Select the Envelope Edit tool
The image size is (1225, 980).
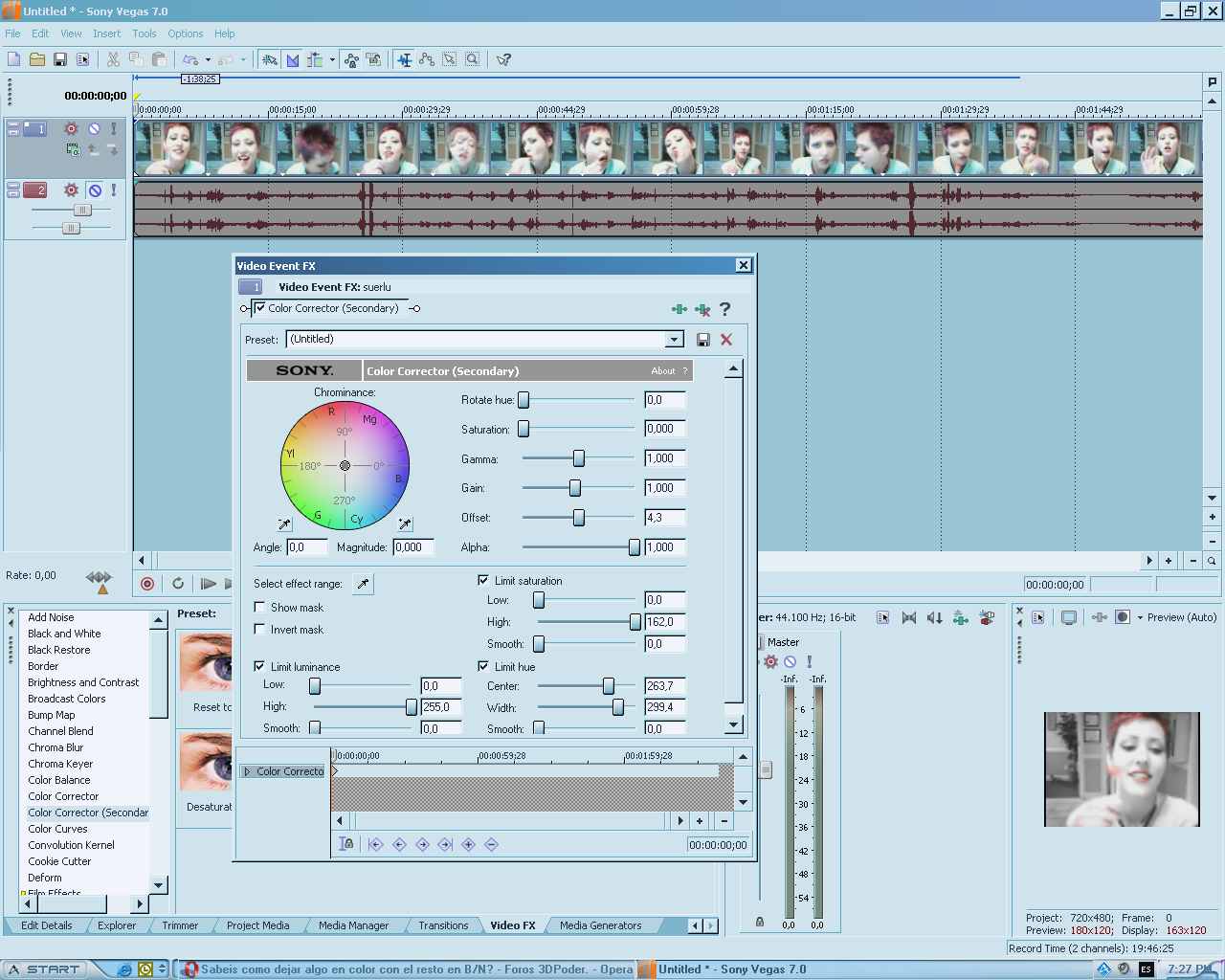tap(427, 59)
